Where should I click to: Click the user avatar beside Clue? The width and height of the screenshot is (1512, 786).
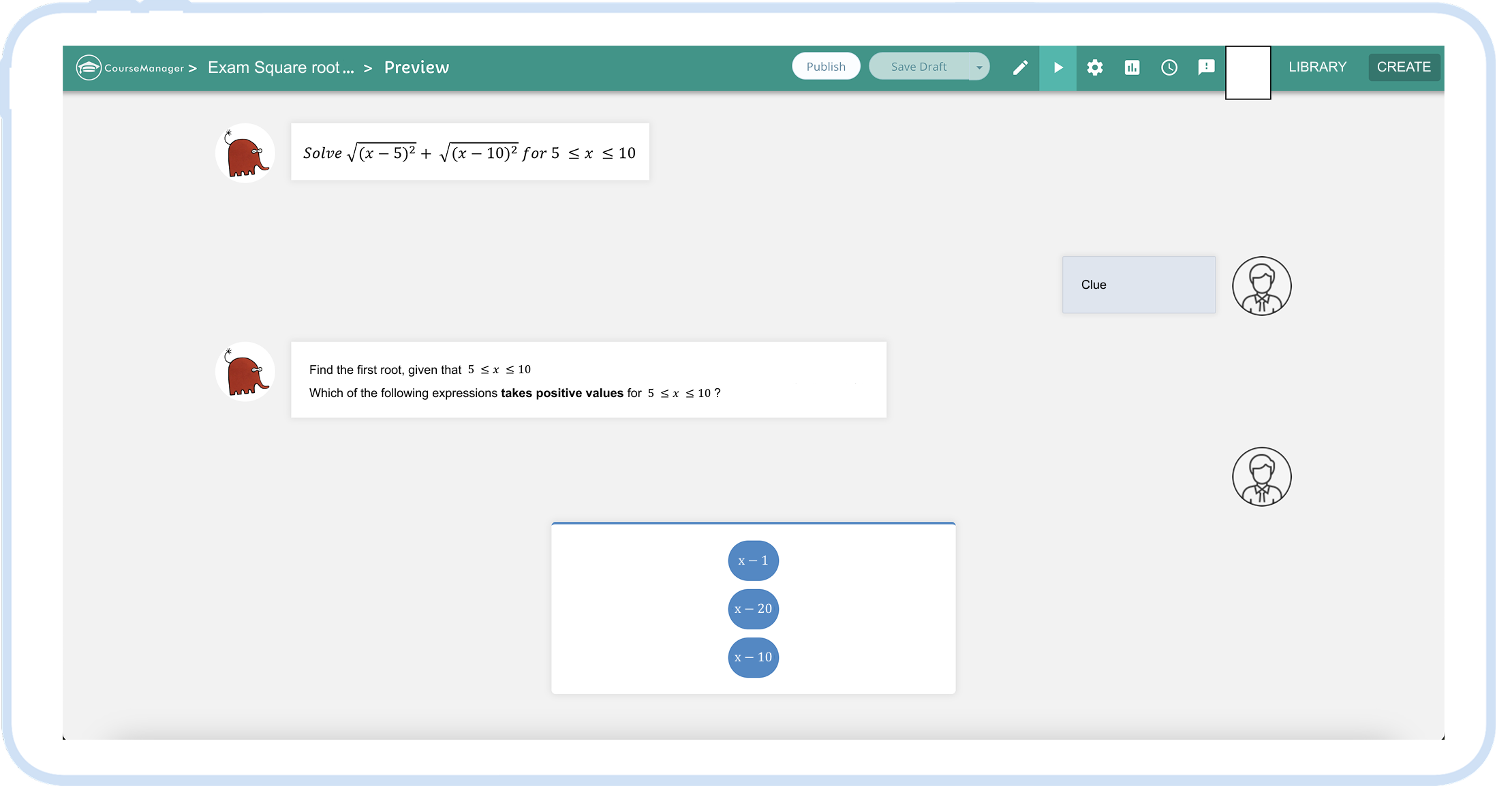(x=1261, y=286)
